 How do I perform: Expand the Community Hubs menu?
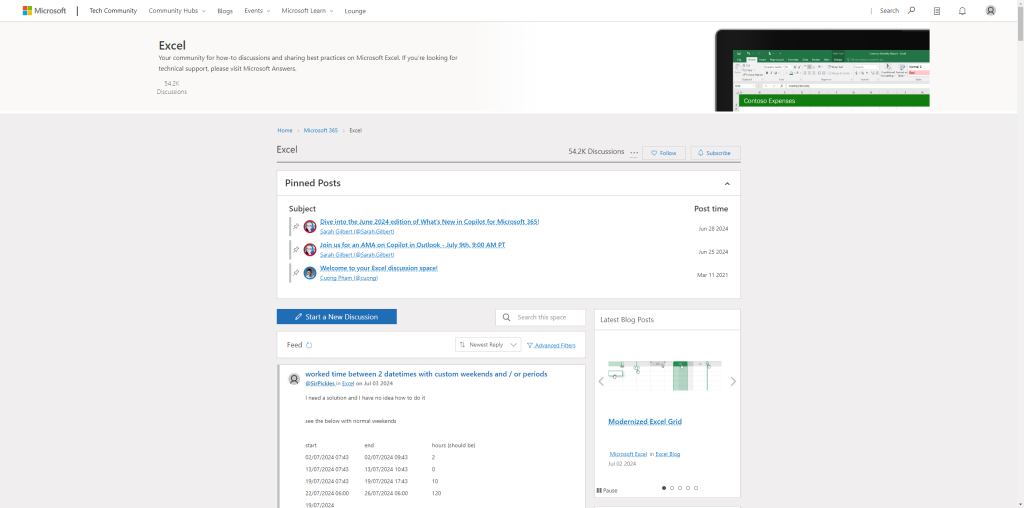pyautogui.click(x=177, y=10)
